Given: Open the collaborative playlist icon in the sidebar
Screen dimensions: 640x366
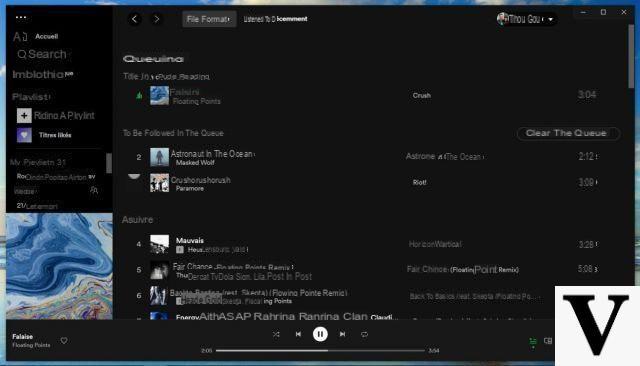Looking at the screenshot, I should click(94, 190).
